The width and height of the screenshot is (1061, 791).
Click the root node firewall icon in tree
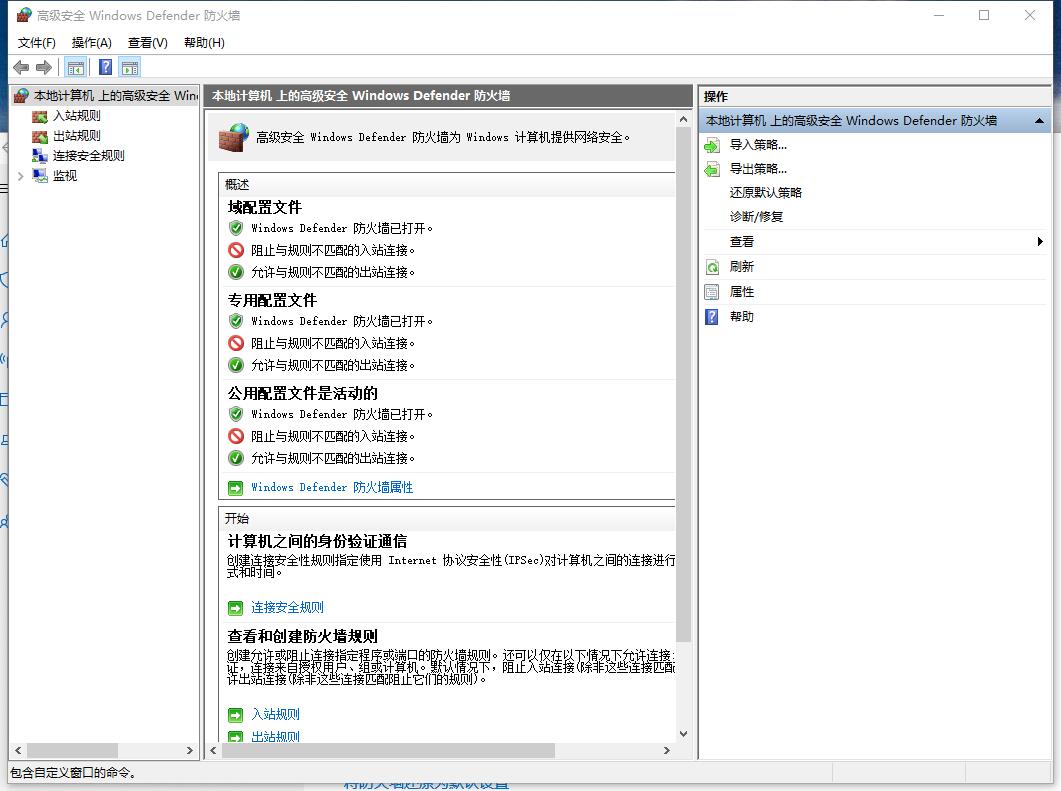[22, 95]
